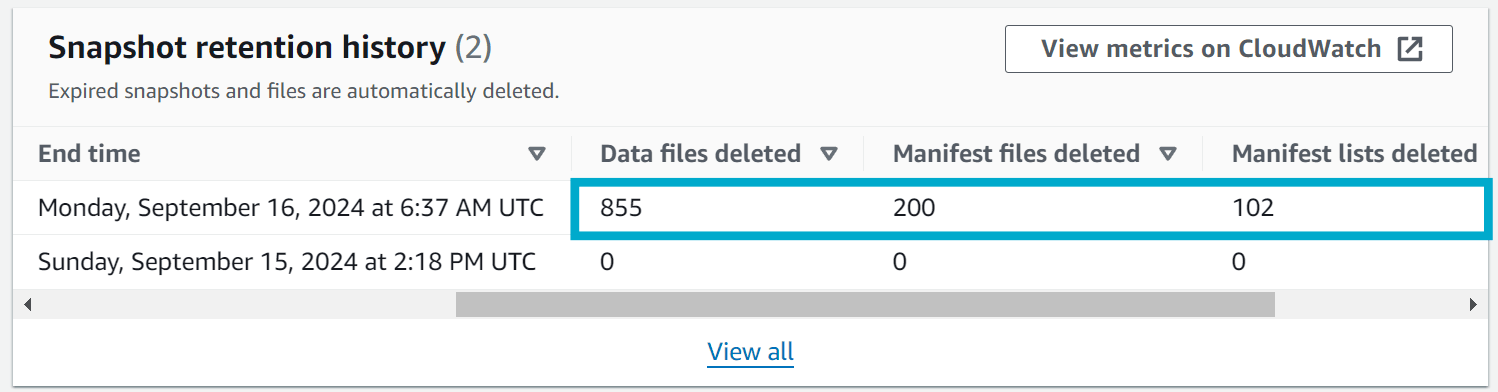The image size is (1498, 392).
Task: Select the Manifest lists deleted header
Action: [1354, 154]
